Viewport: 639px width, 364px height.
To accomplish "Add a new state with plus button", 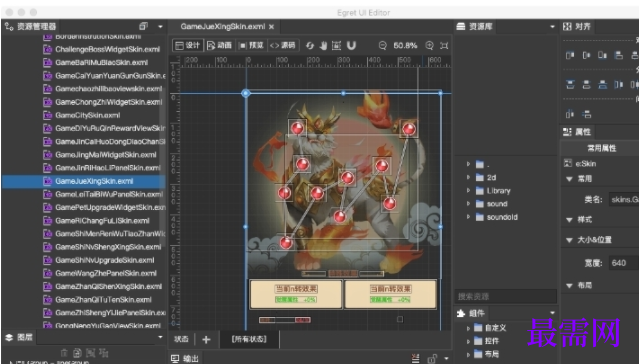I will (206, 339).
